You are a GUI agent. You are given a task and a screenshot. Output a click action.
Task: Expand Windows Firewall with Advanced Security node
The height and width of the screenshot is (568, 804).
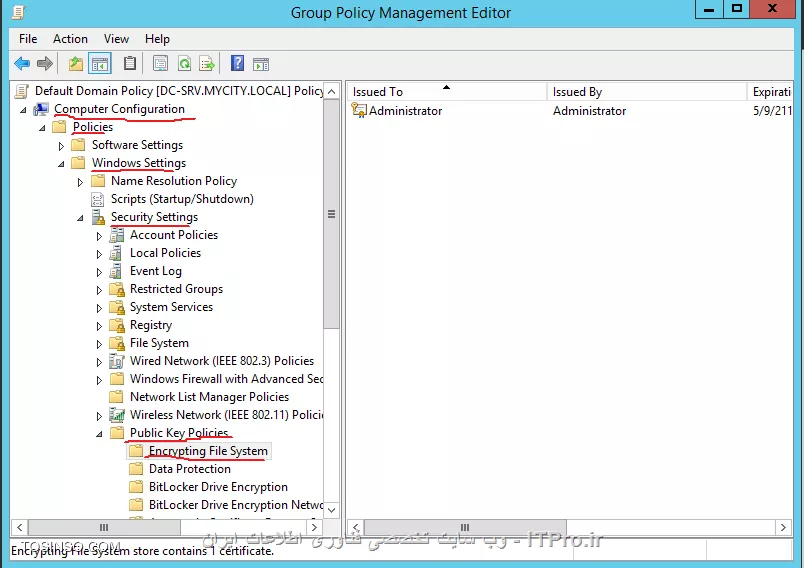(99, 380)
